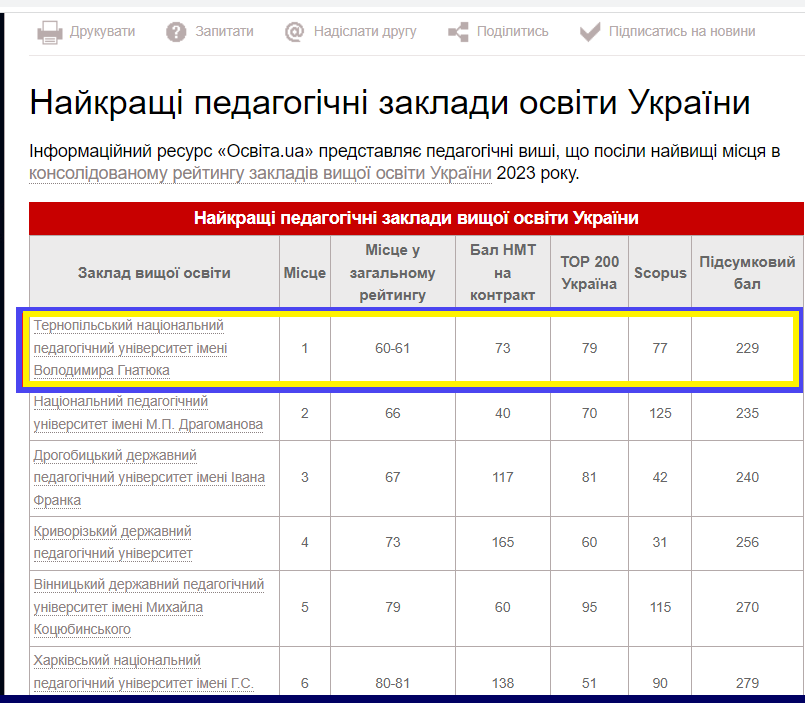Open Криворізький державний педагогічний університет link

pos(113,542)
